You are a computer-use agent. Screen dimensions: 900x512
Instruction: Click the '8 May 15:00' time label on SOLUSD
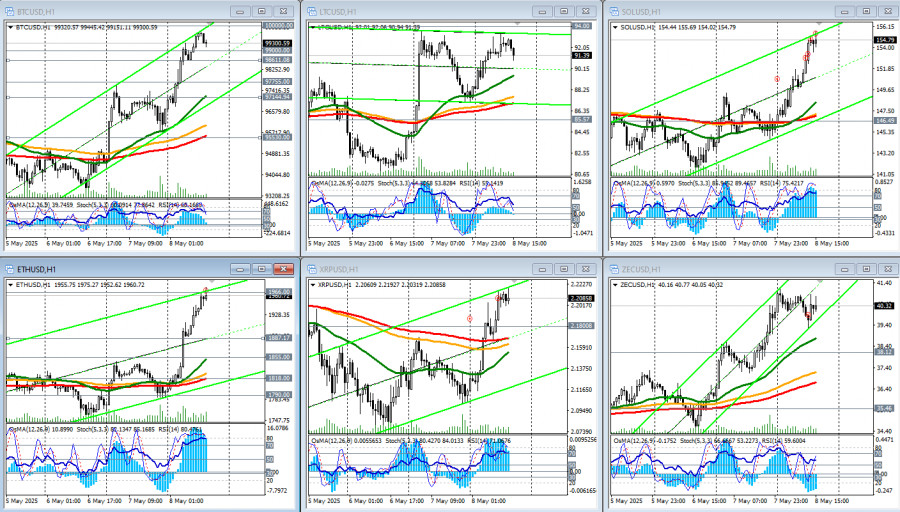click(832, 243)
